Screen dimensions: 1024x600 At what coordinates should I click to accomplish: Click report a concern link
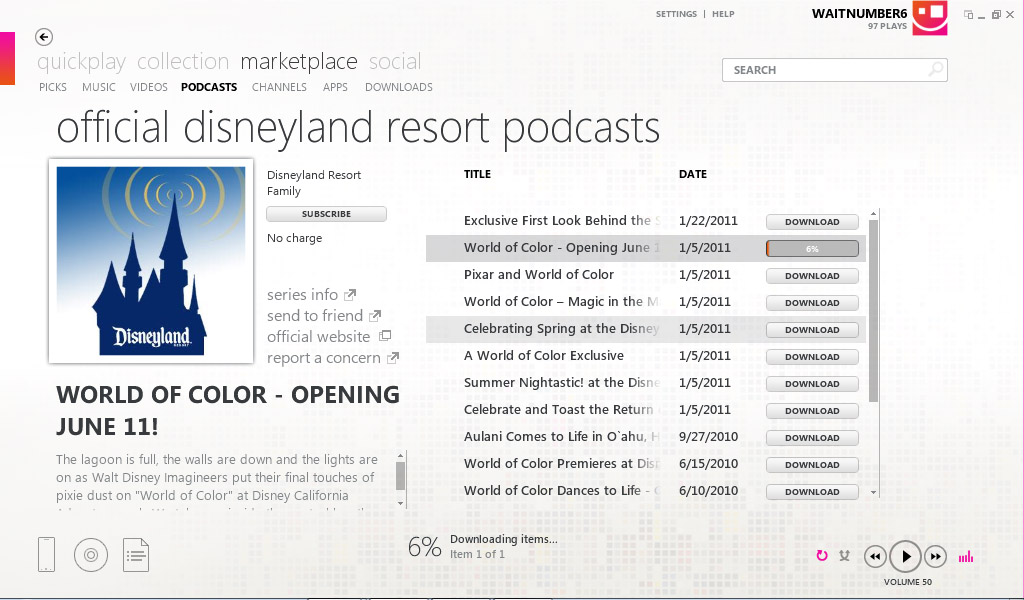pos(324,358)
